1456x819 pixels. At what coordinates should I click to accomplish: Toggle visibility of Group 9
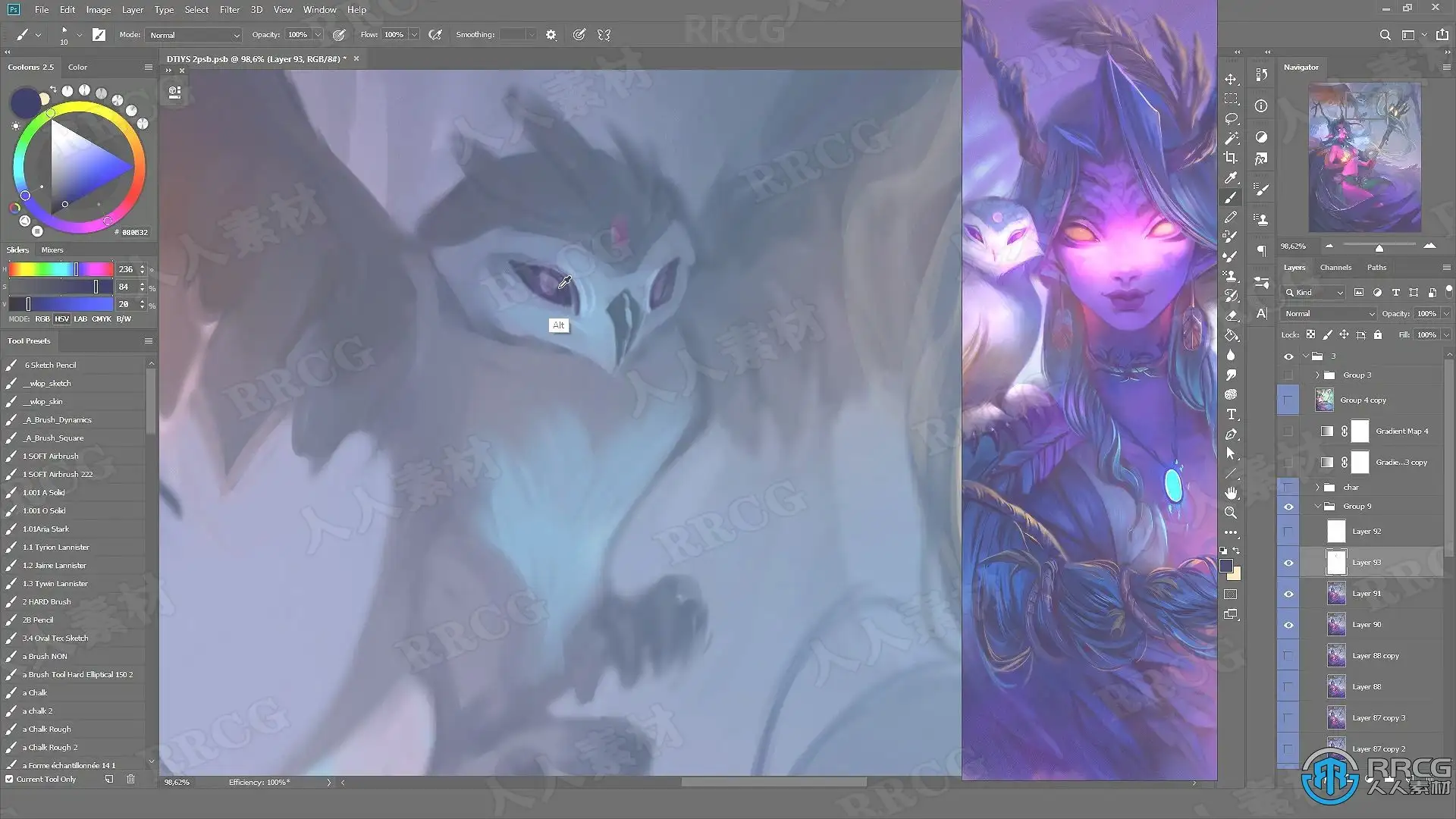pyautogui.click(x=1288, y=507)
